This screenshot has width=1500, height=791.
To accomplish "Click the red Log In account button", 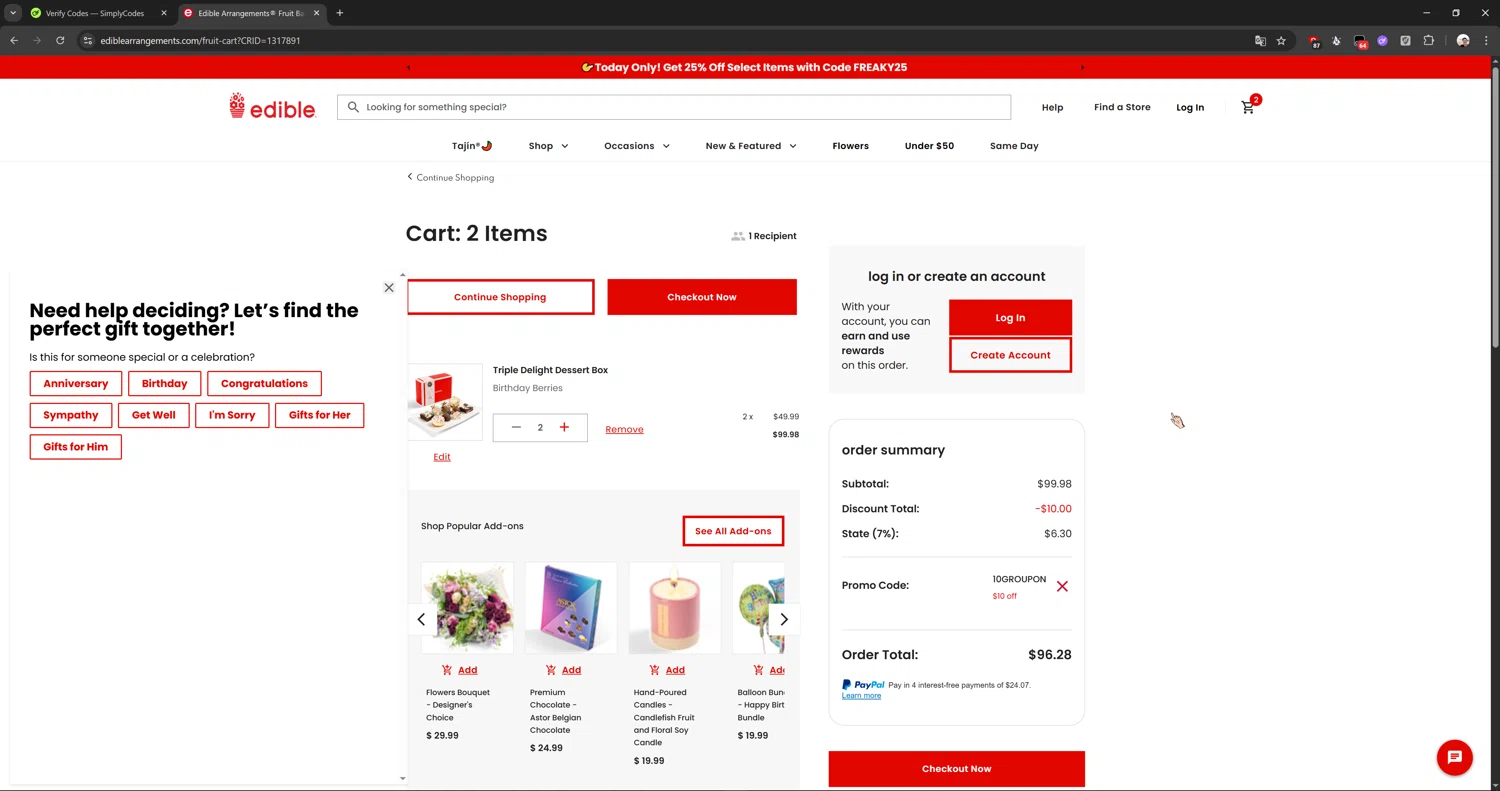I will [x=1010, y=318].
